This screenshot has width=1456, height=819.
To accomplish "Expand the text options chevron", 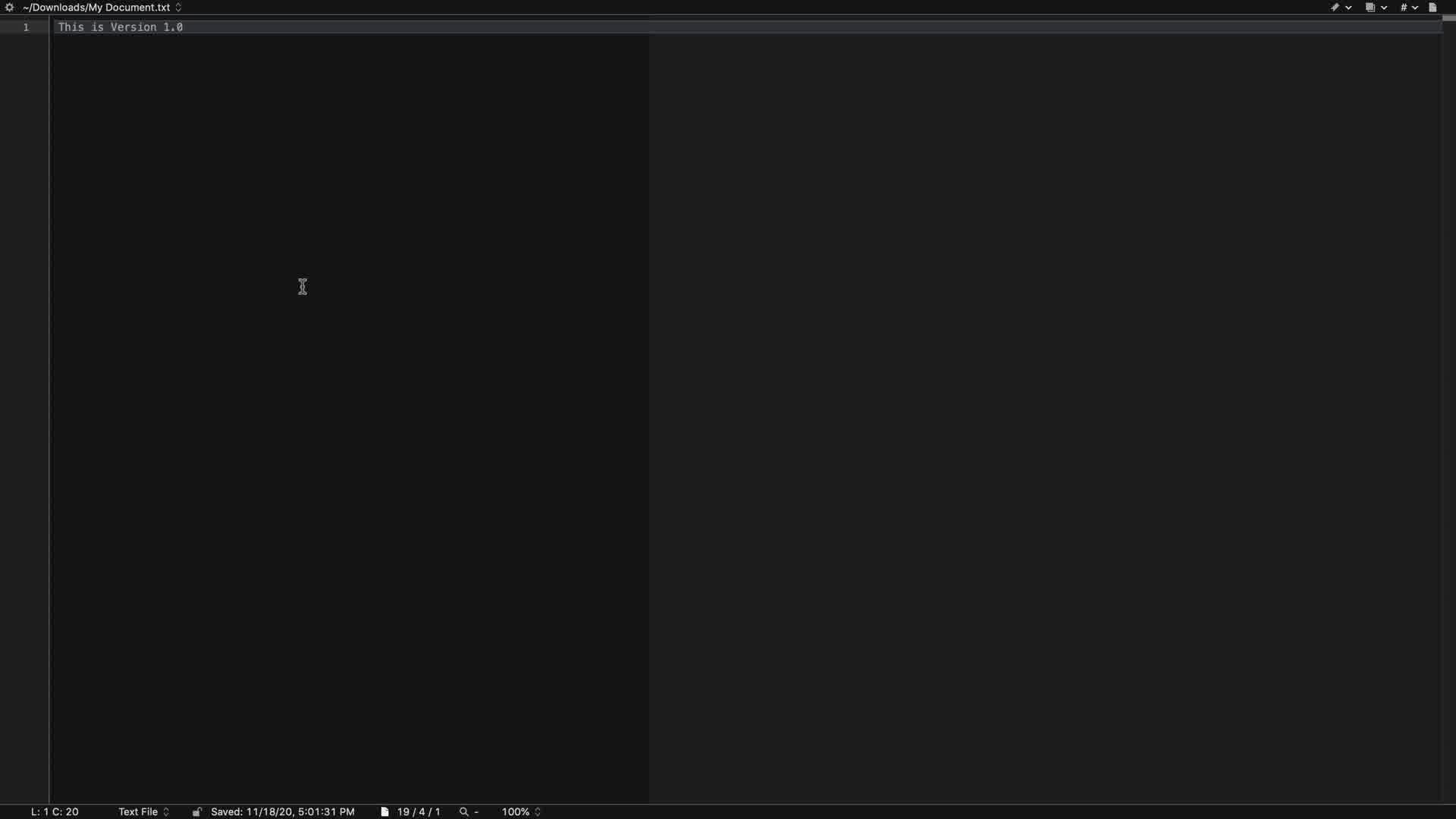I will pos(1384,8).
